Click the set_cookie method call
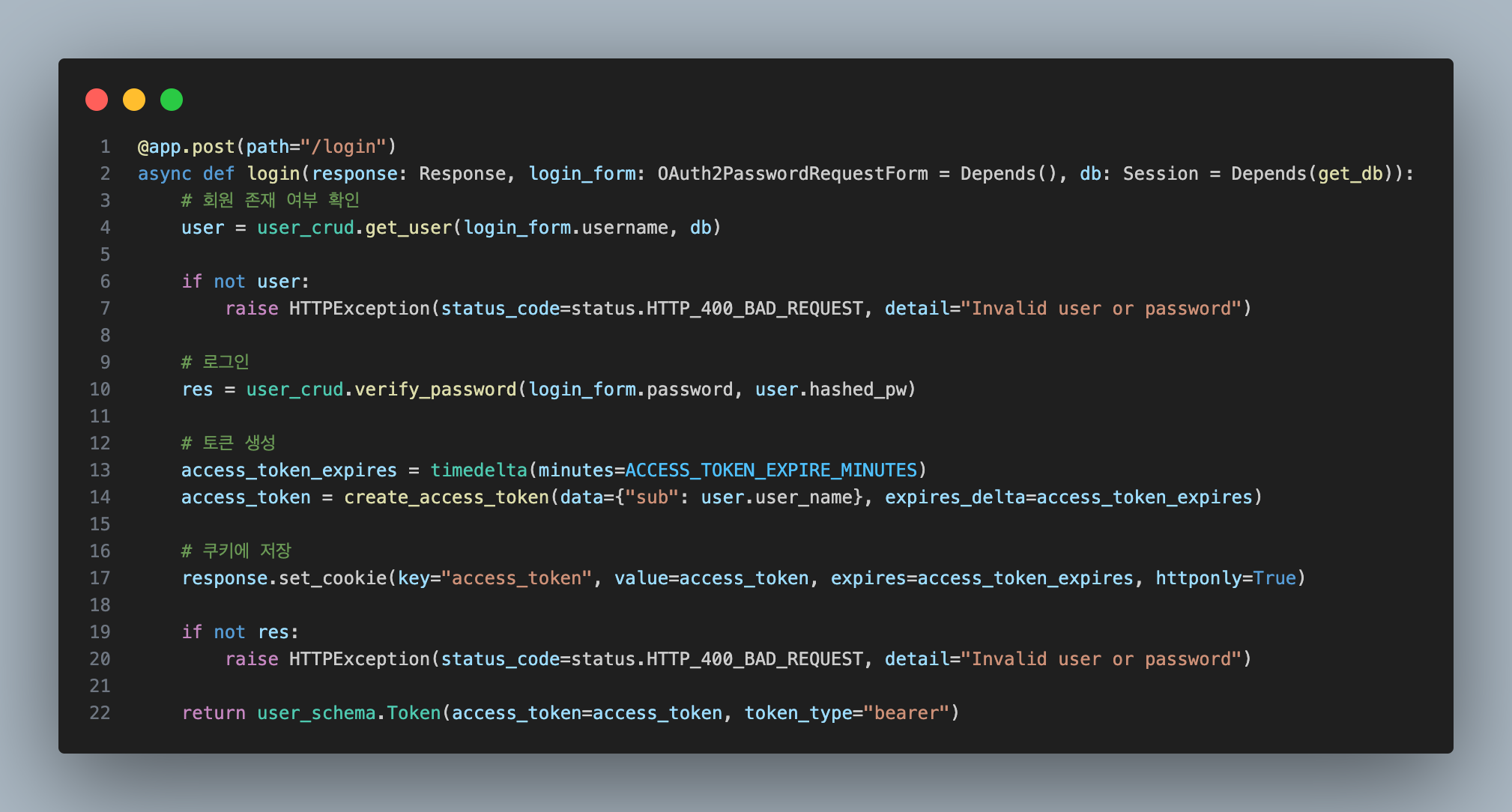 333,578
